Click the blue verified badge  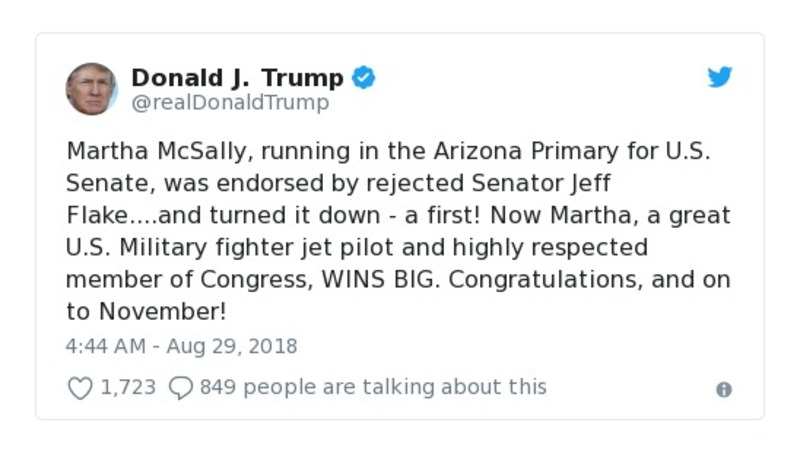coord(363,78)
